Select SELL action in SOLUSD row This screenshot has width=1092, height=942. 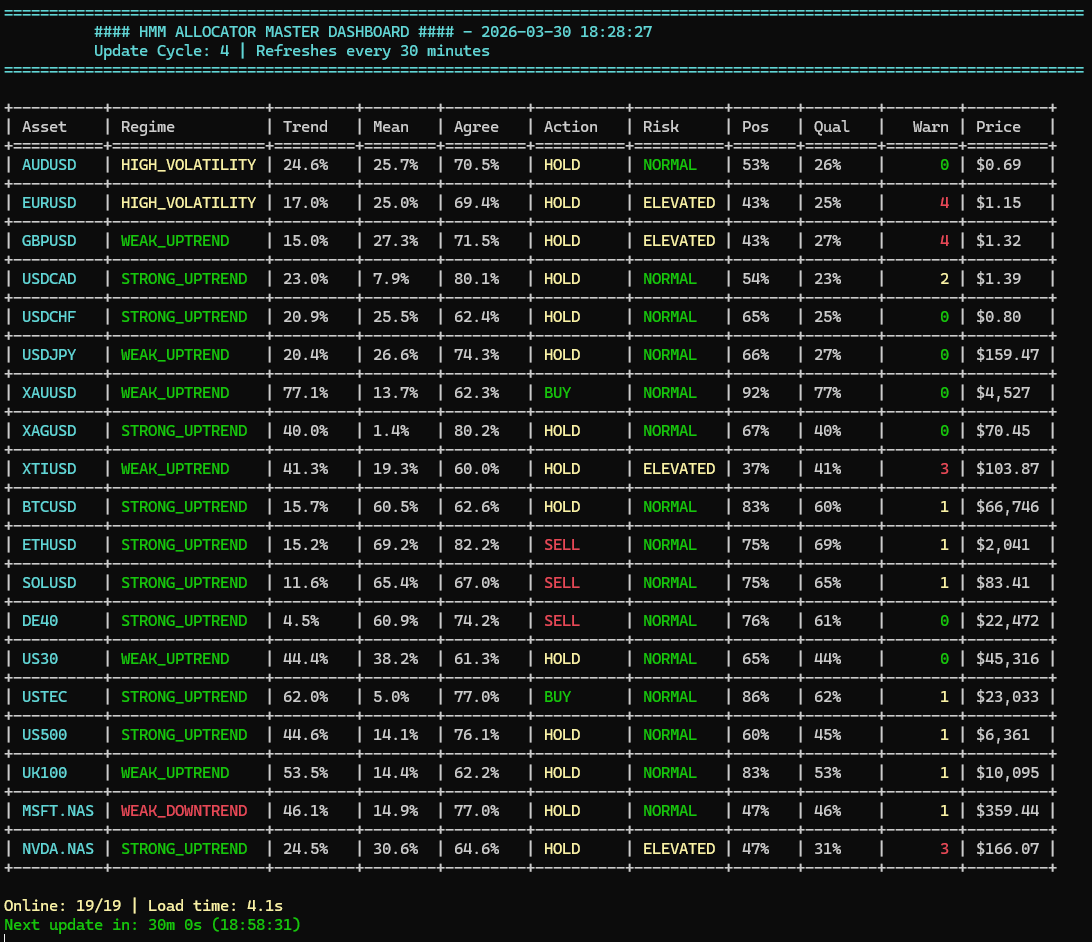pos(561,583)
